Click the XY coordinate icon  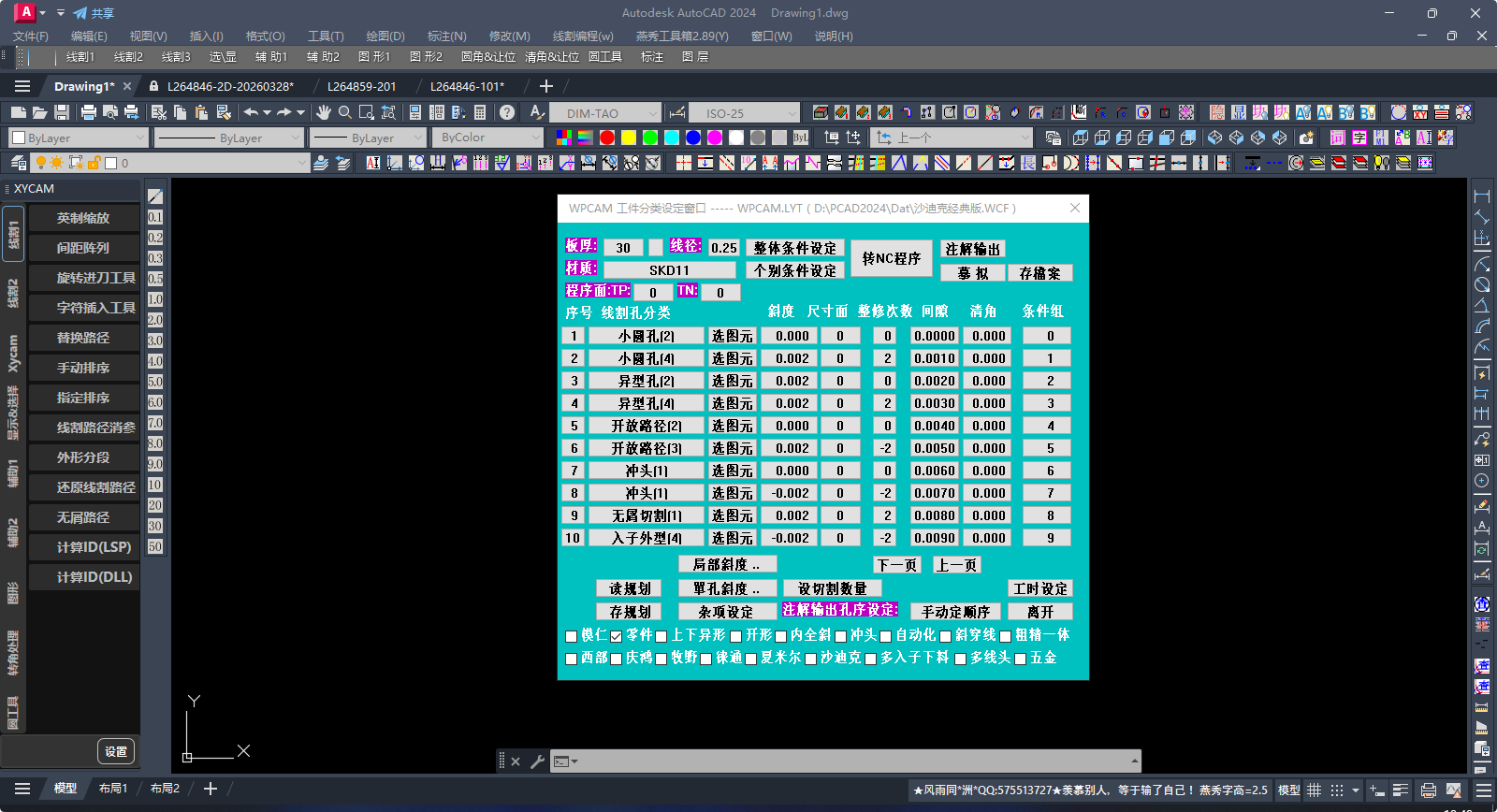[x=1420, y=112]
